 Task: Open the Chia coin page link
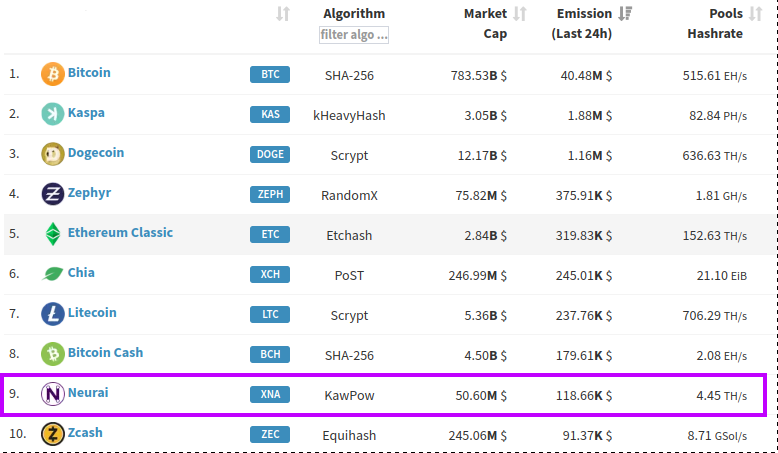[81, 272]
